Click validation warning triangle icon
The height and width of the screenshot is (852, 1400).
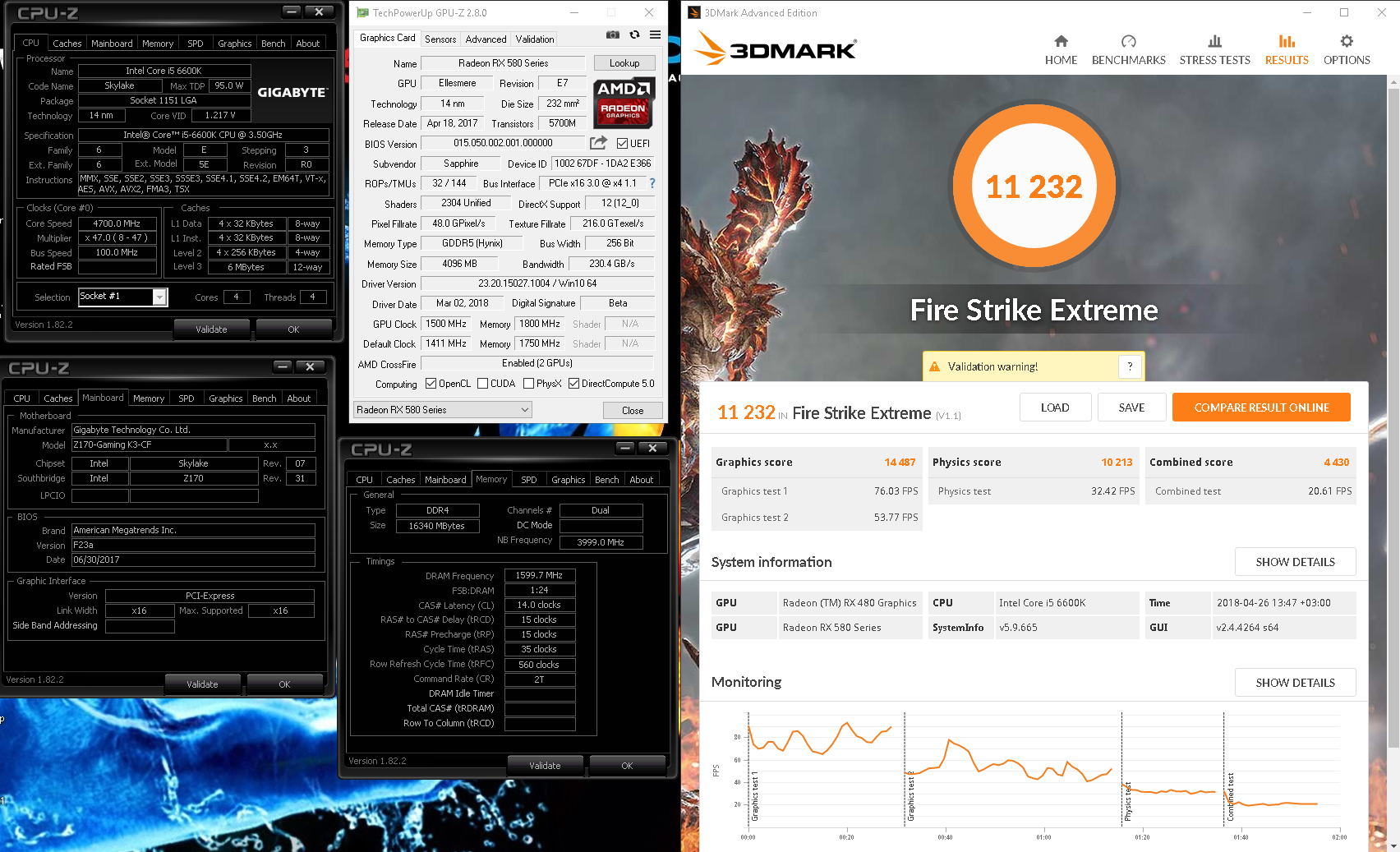[934, 366]
